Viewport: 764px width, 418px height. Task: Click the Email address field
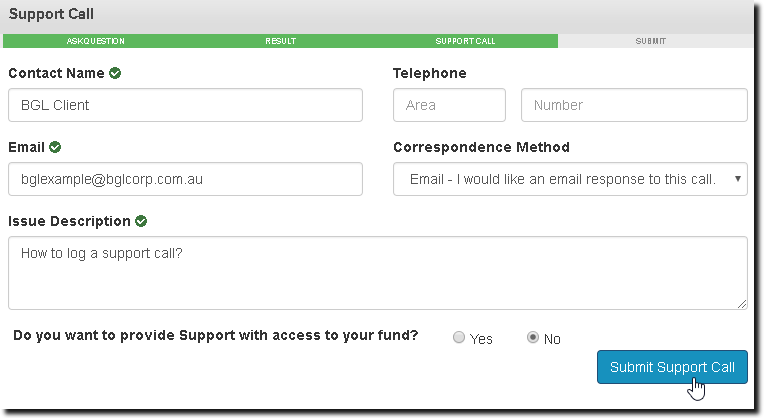pyautogui.click(x=185, y=179)
